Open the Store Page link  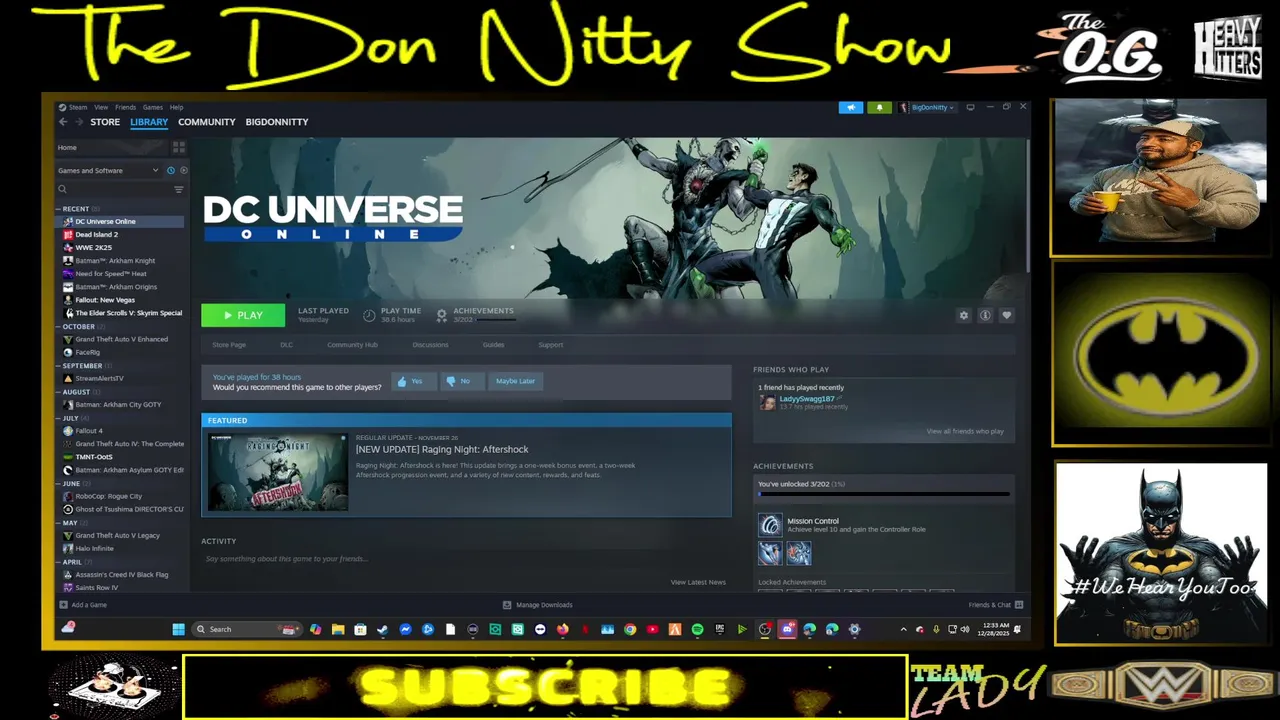click(229, 345)
